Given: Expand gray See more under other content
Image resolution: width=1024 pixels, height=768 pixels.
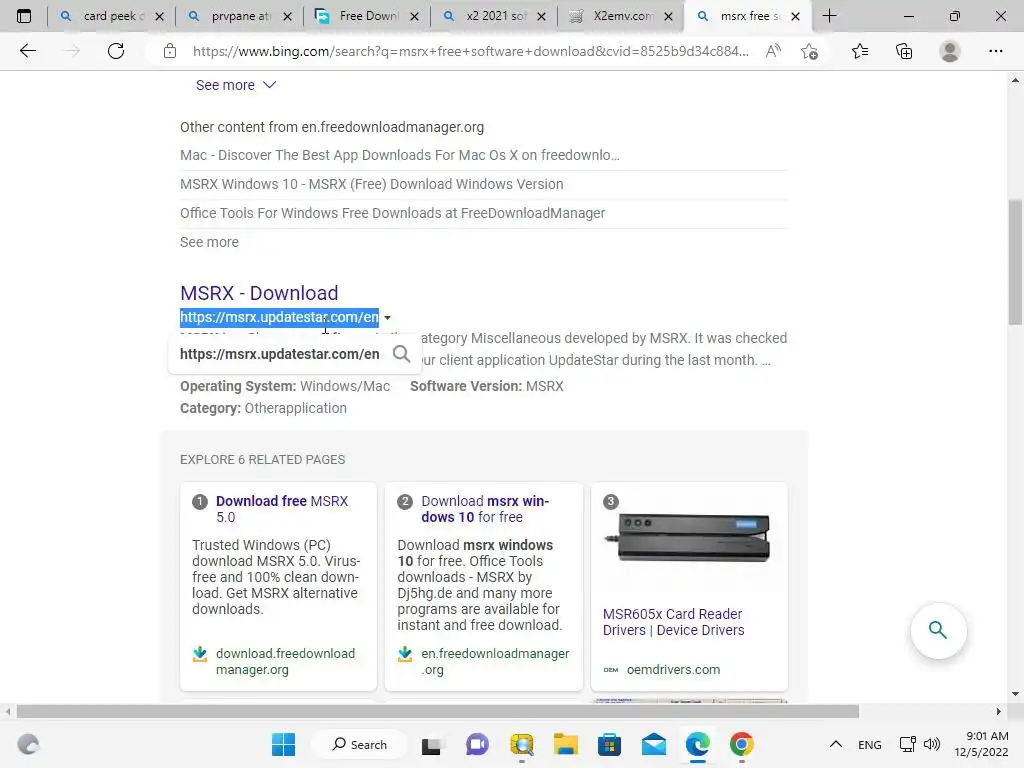Looking at the screenshot, I should click(x=209, y=242).
